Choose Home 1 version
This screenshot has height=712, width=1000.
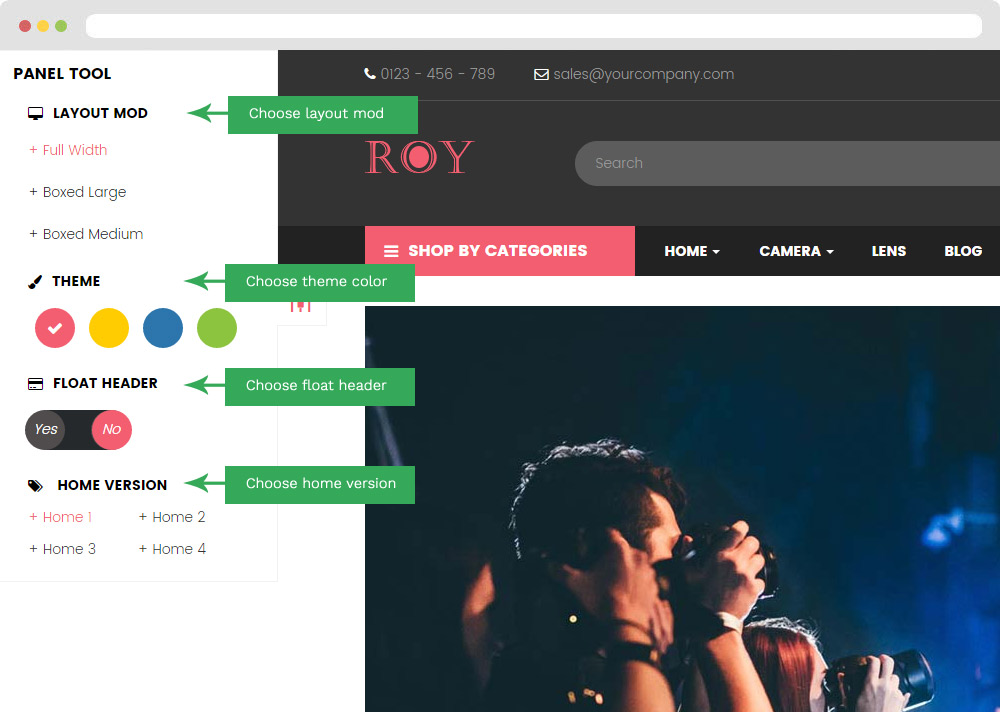[x=61, y=517]
